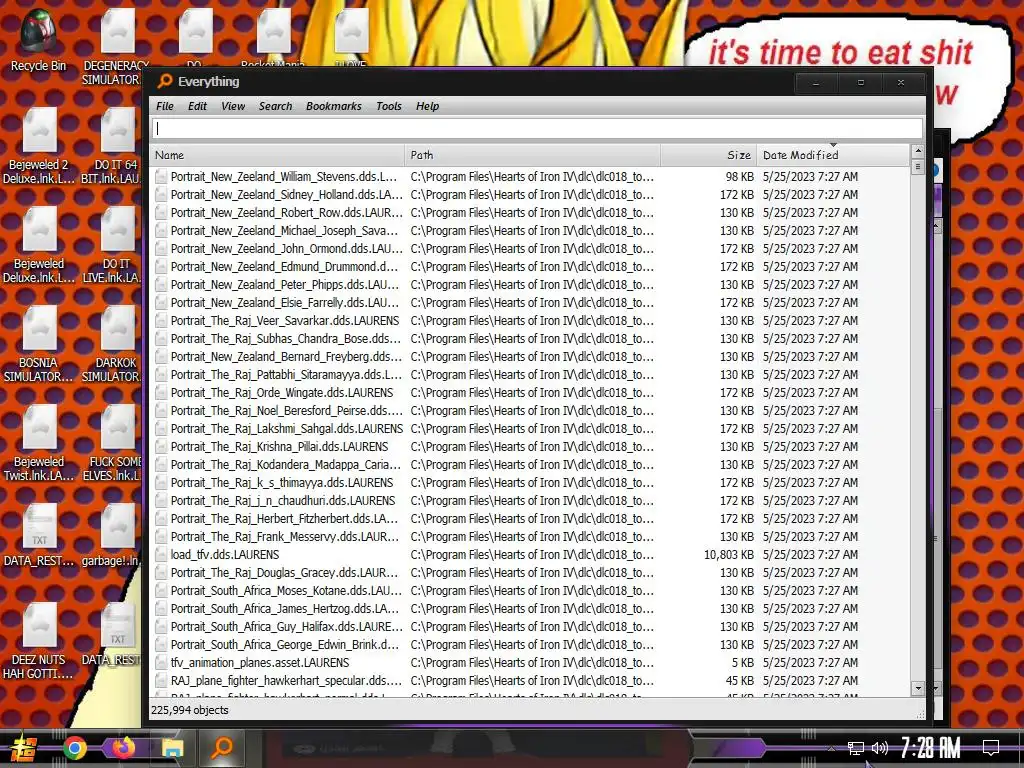Open DEGENERACY SIMULATOR desktop icon
Viewport: 1024px width, 768px height.
pos(116,46)
